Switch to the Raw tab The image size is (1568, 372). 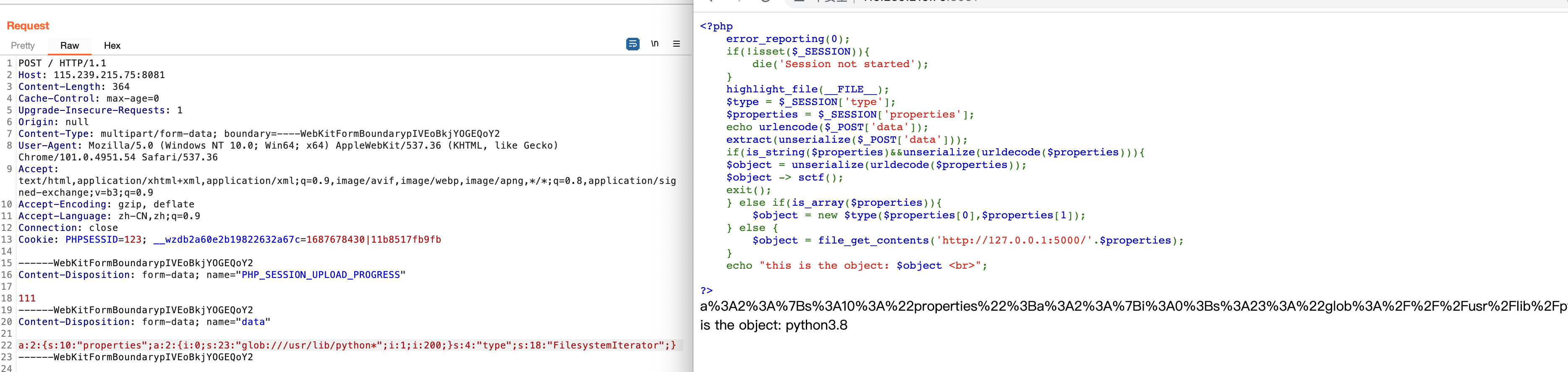[x=69, y=46]
